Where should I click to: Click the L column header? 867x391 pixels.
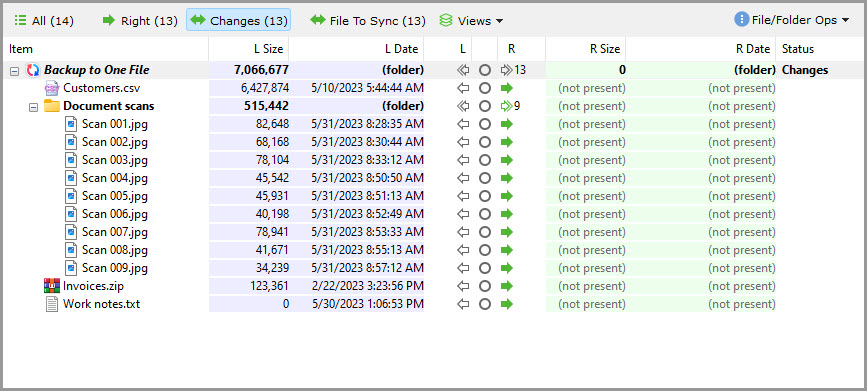click(x=463, y=49)
